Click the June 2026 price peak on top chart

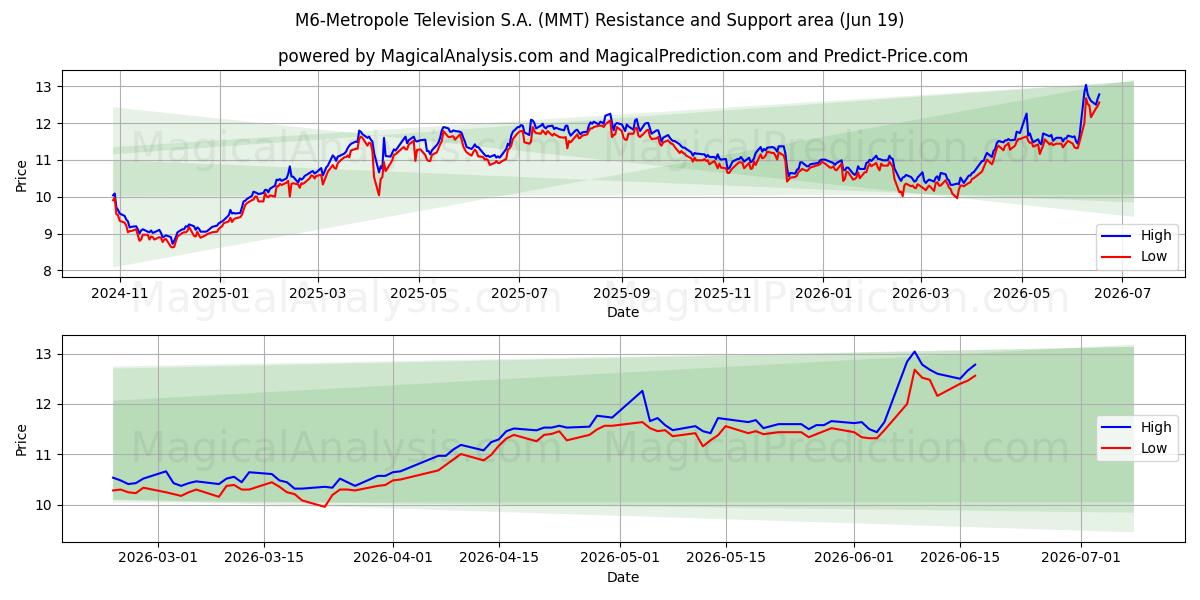1085,86
